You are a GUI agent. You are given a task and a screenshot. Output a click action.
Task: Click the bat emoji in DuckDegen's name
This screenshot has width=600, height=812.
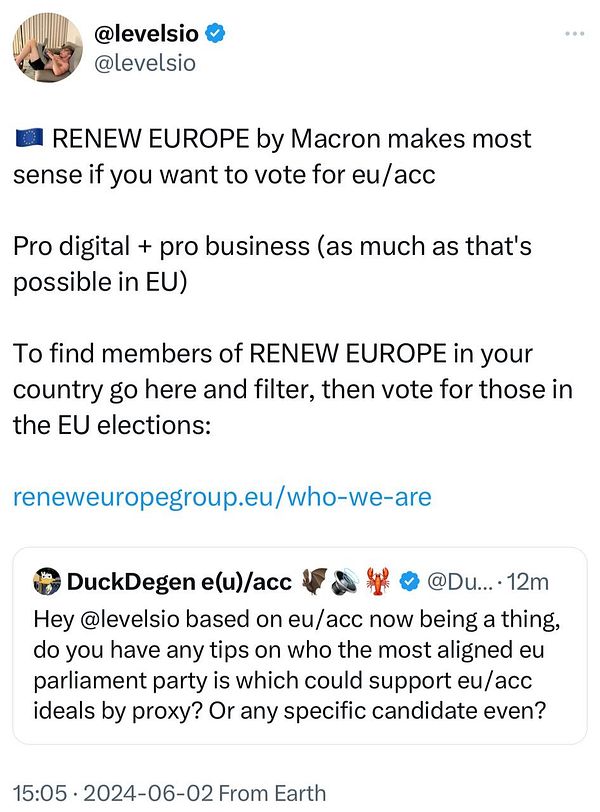point(315,581)
